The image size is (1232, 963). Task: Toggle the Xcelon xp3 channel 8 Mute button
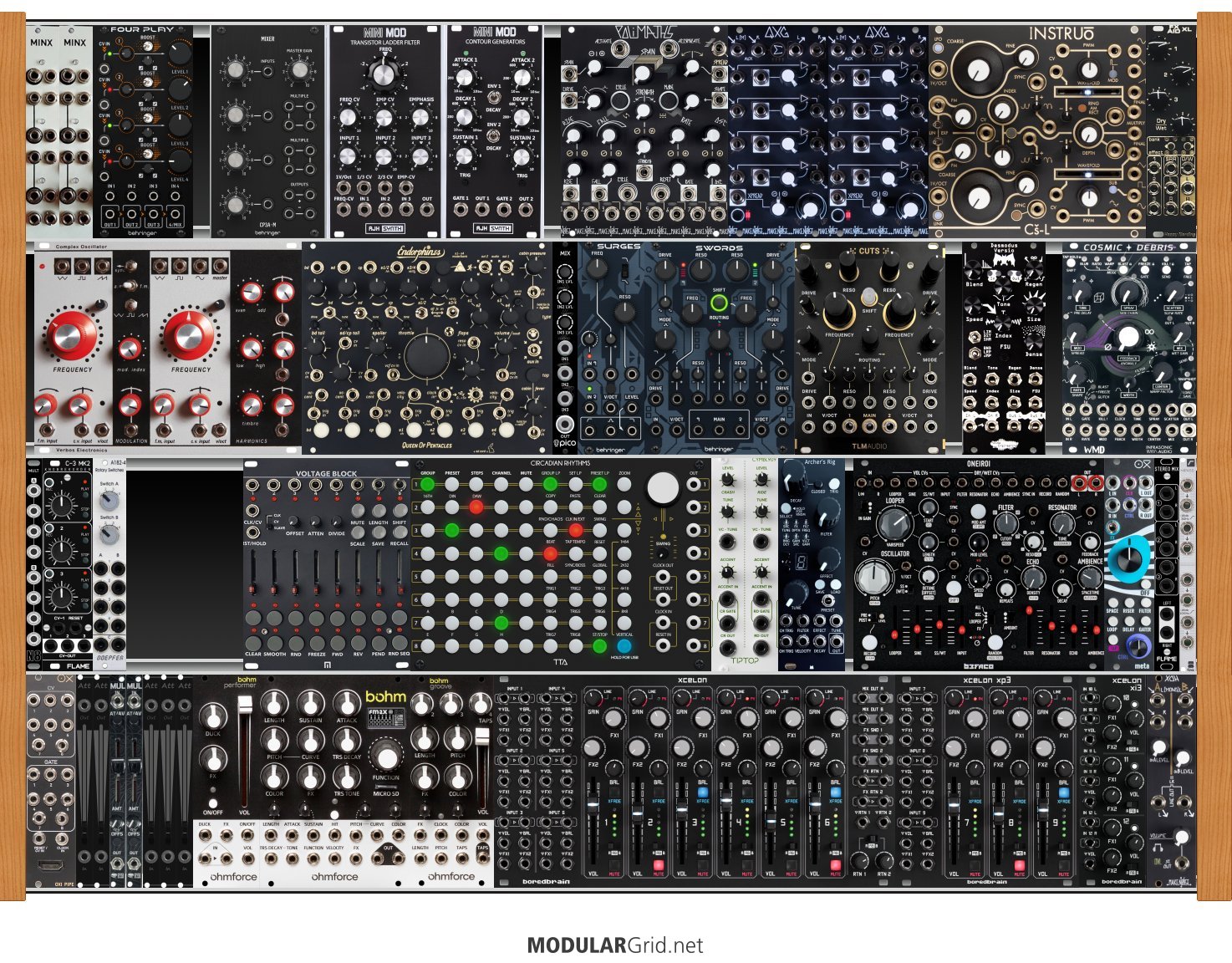tap(1019, 865)
